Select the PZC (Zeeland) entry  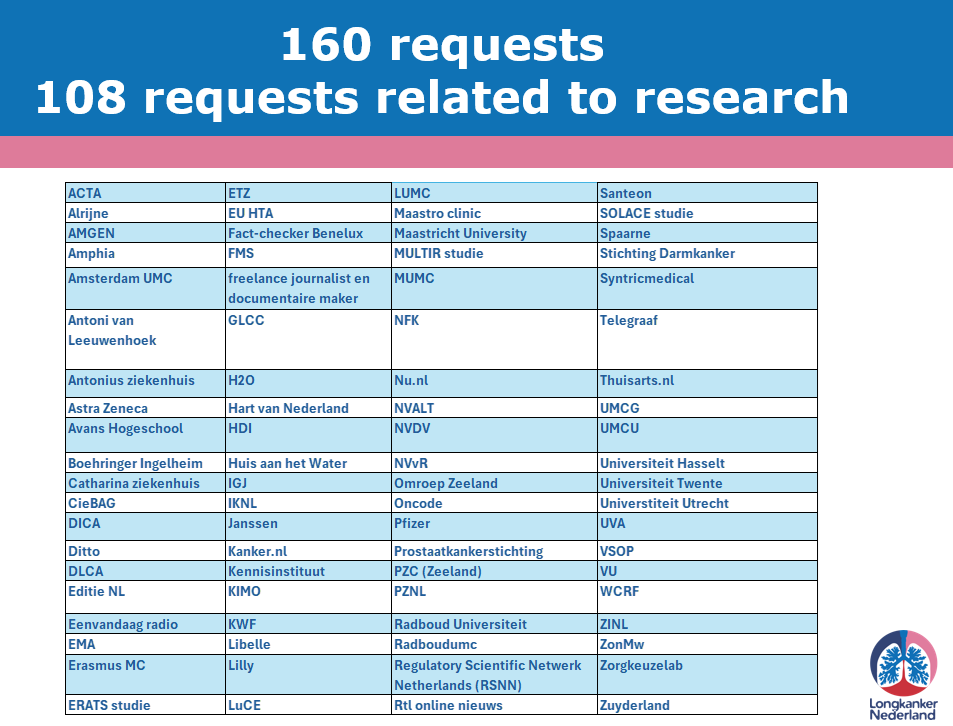pos(494,570)
